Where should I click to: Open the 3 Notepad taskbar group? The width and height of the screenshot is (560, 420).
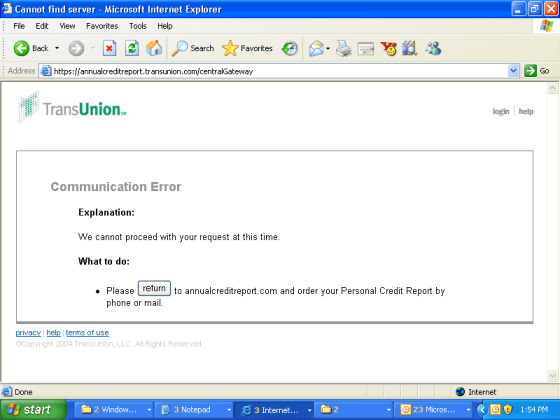tap(193, 410)
